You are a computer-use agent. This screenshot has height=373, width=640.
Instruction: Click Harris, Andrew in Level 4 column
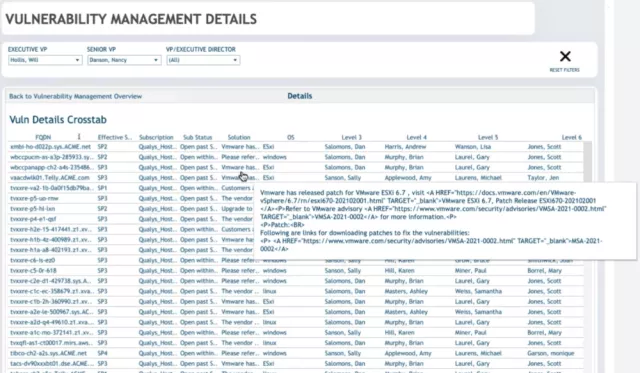(x=405, y=147)
